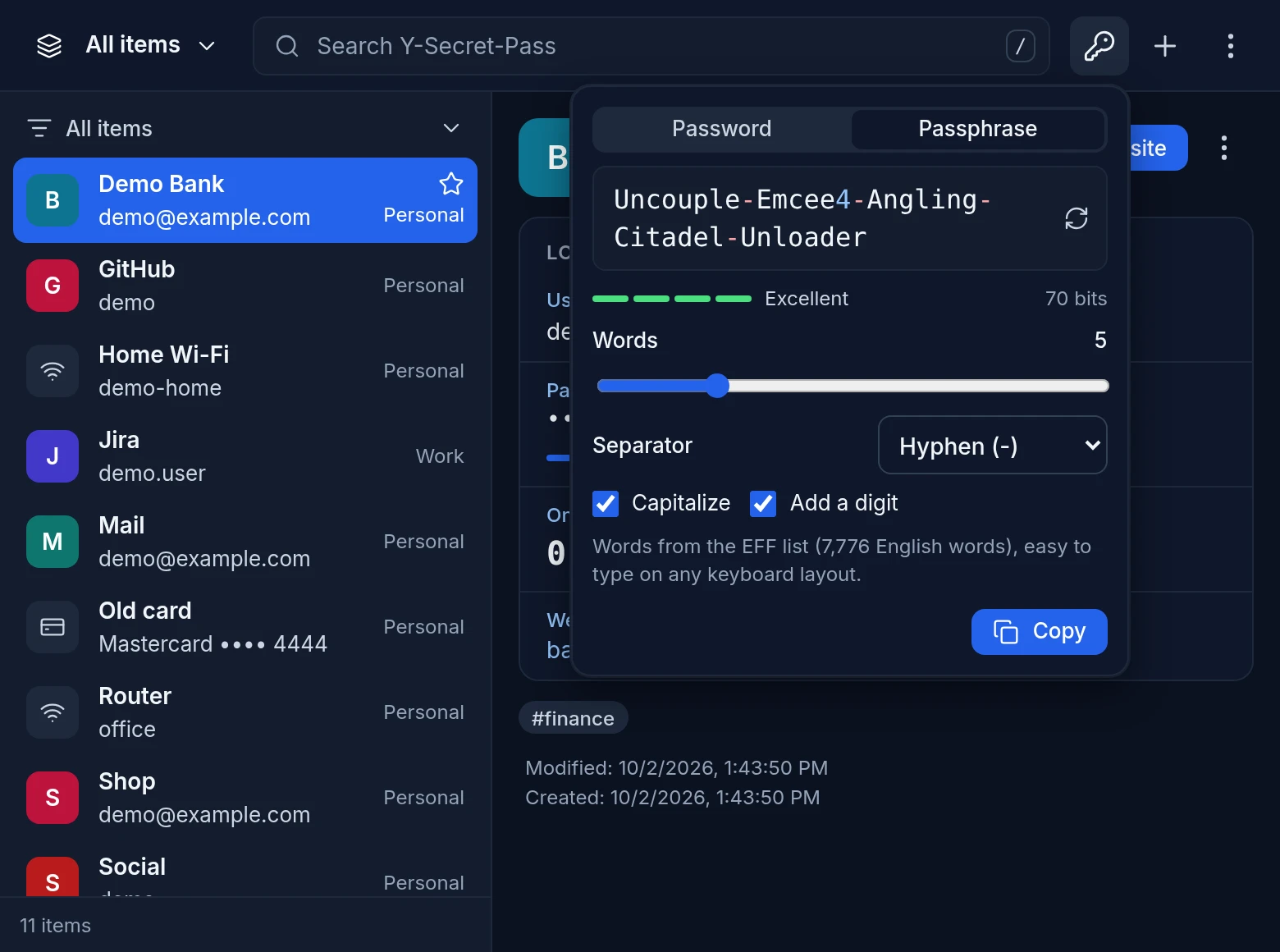
Task: Open the Old card Mastercard entry
Action: (245, 627)
